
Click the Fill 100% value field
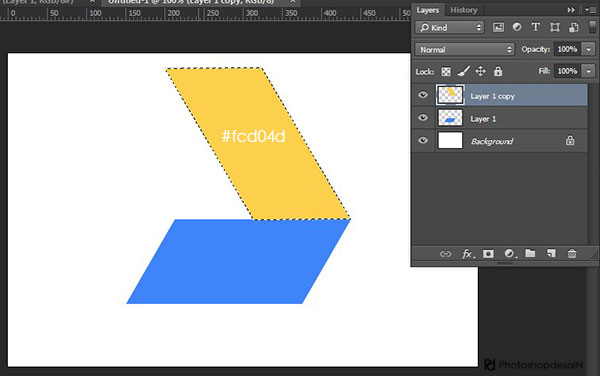click(567, 71)
